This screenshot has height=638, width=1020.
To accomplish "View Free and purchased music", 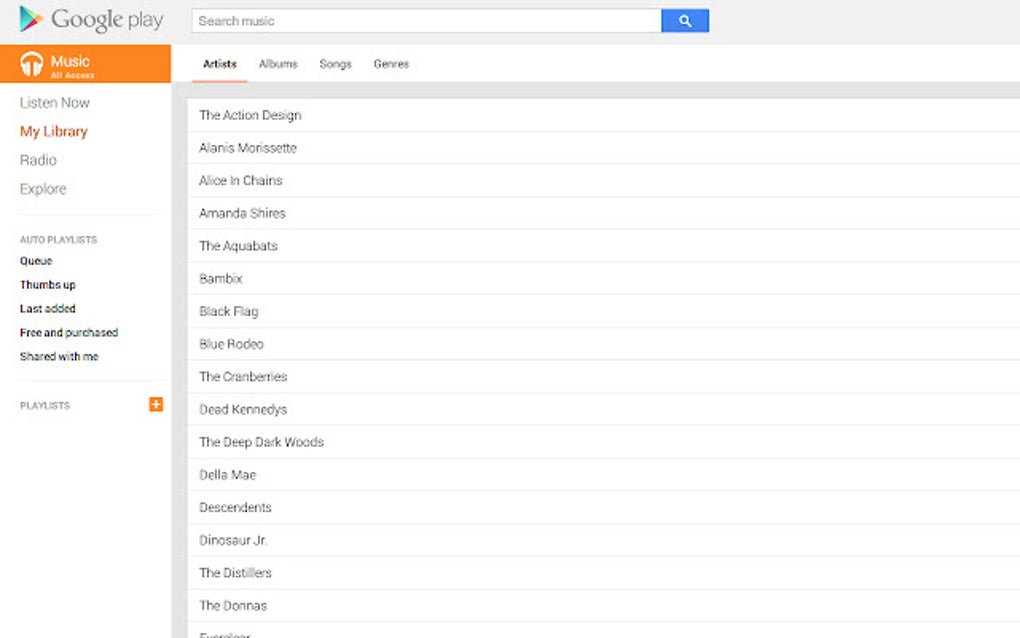I will [x=68, y=332].
